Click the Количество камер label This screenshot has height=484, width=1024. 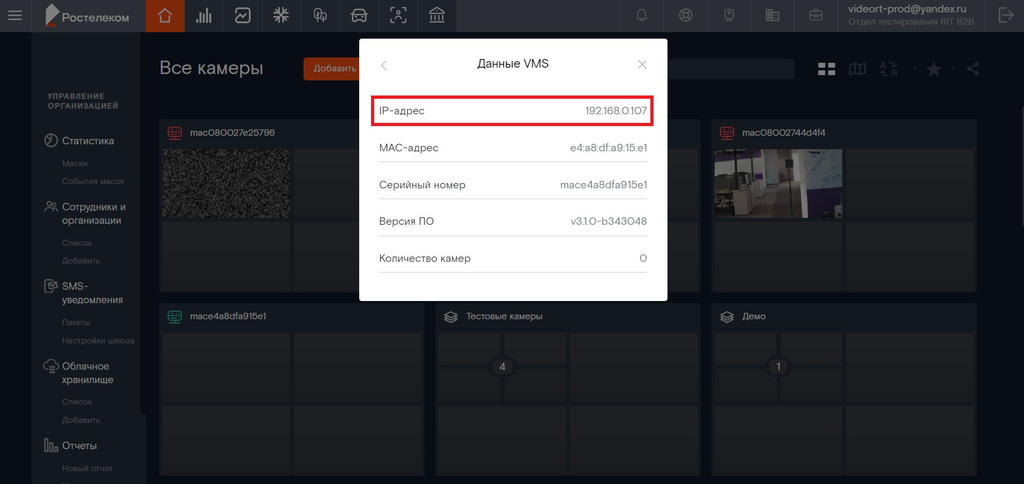(424, 259)
